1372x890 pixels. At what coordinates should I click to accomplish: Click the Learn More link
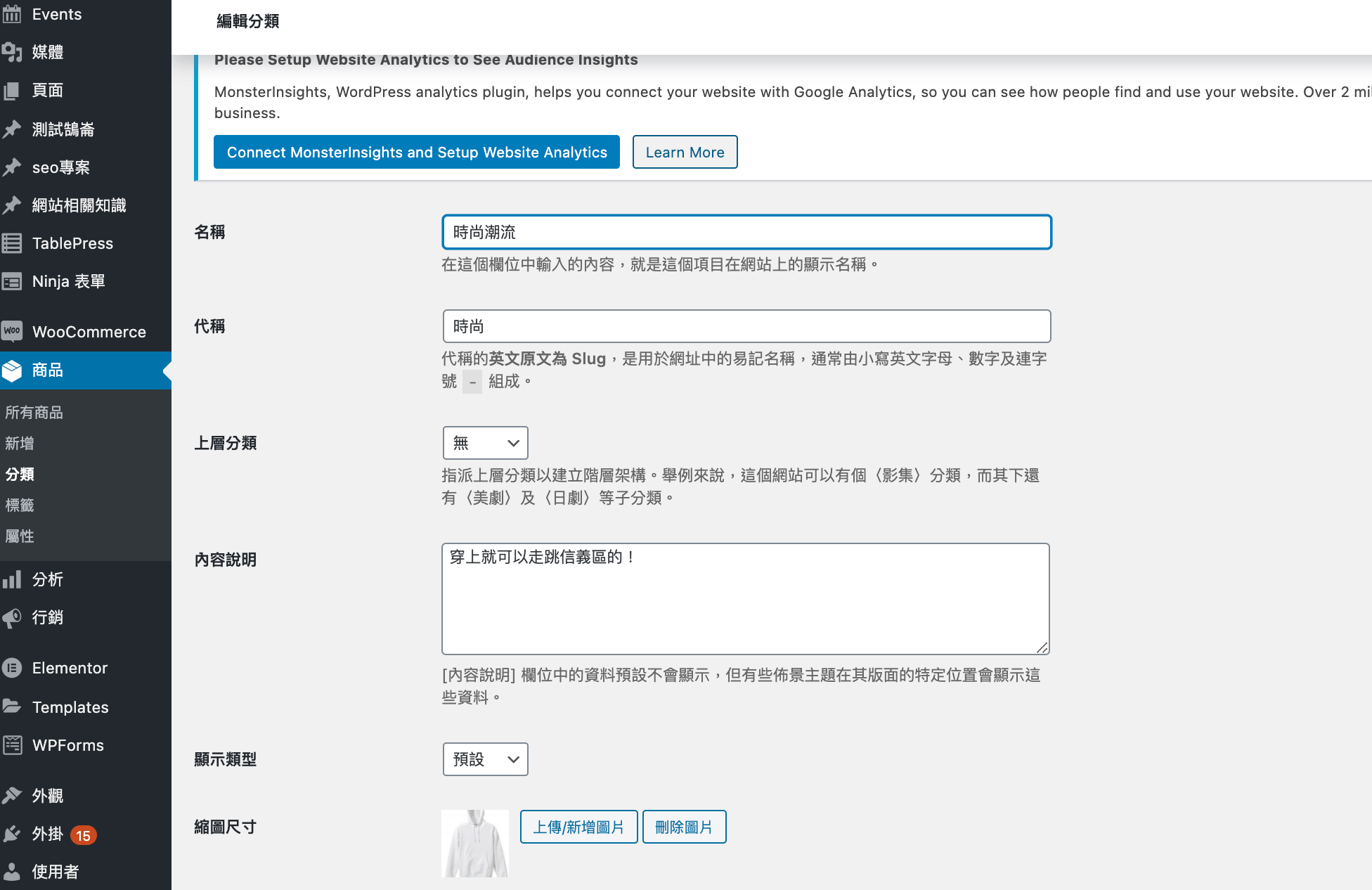pos(684,151)
